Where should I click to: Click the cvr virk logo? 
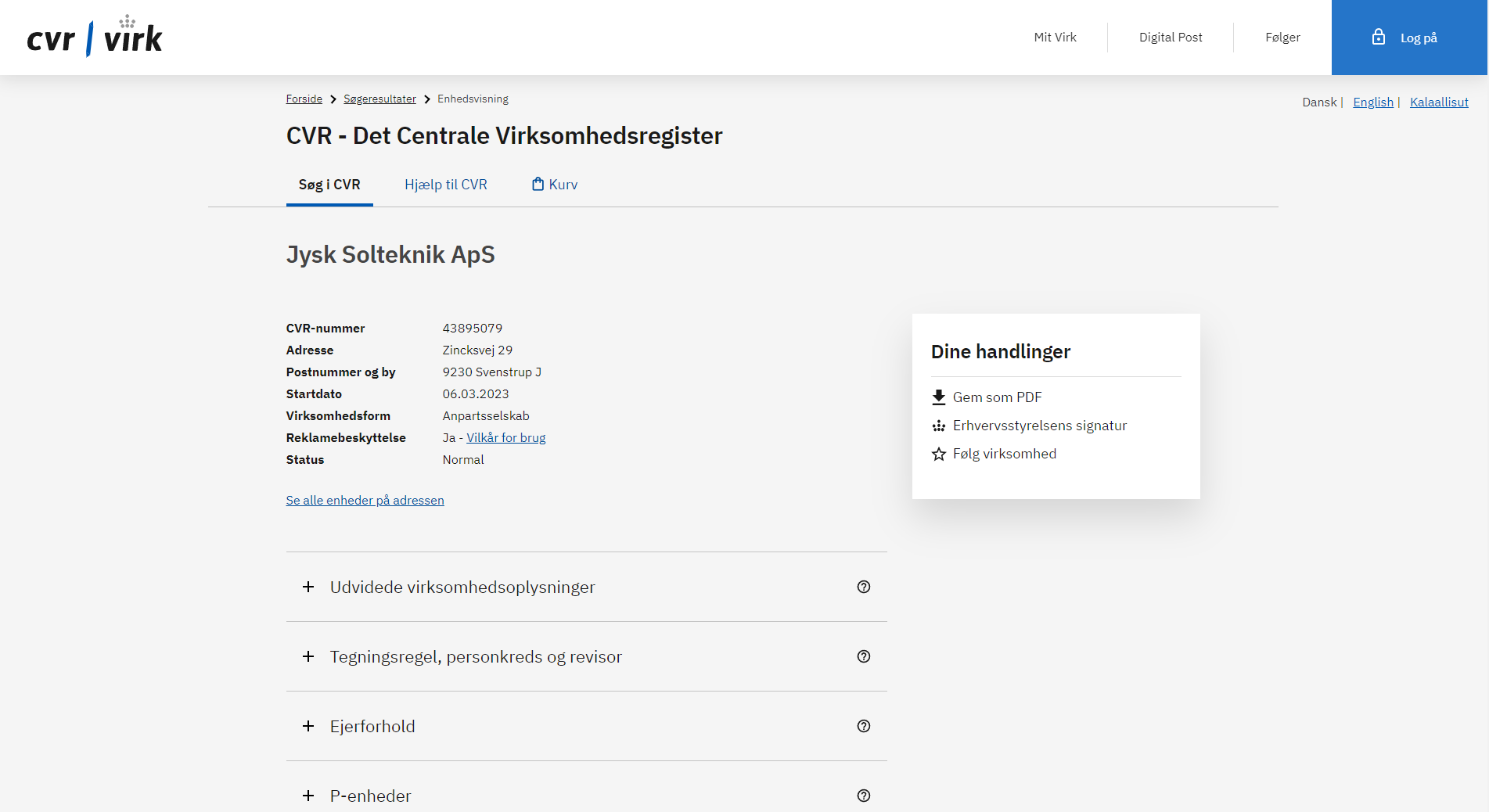[95, 37]
